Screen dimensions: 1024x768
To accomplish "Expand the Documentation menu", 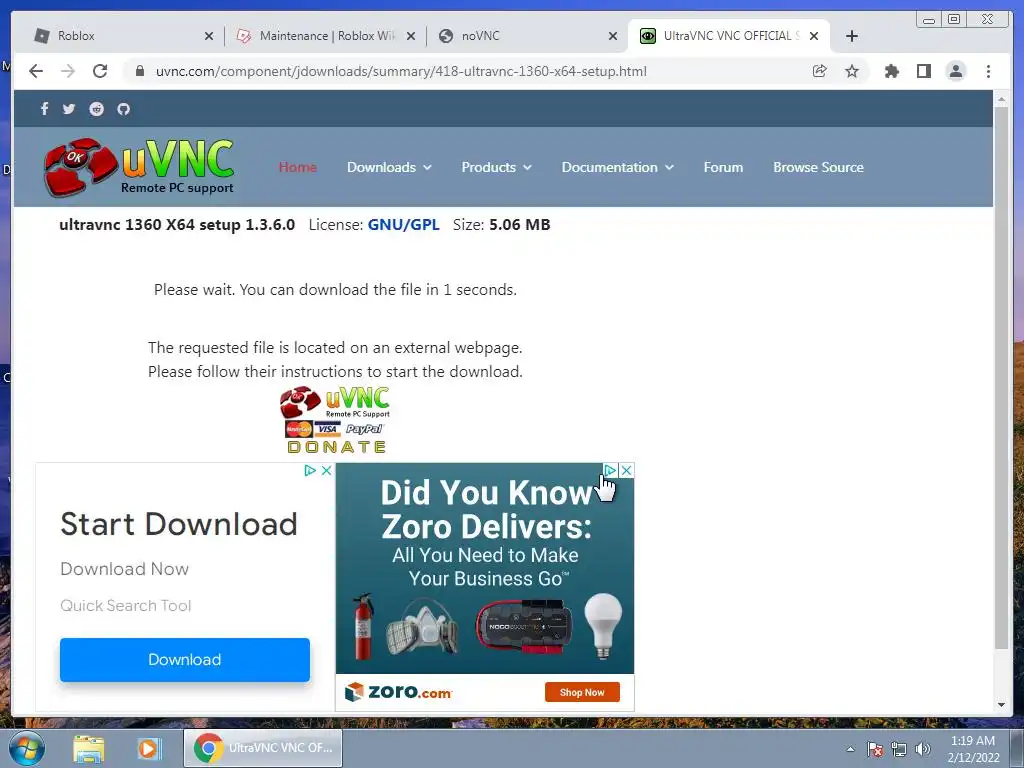I will 618,167.
